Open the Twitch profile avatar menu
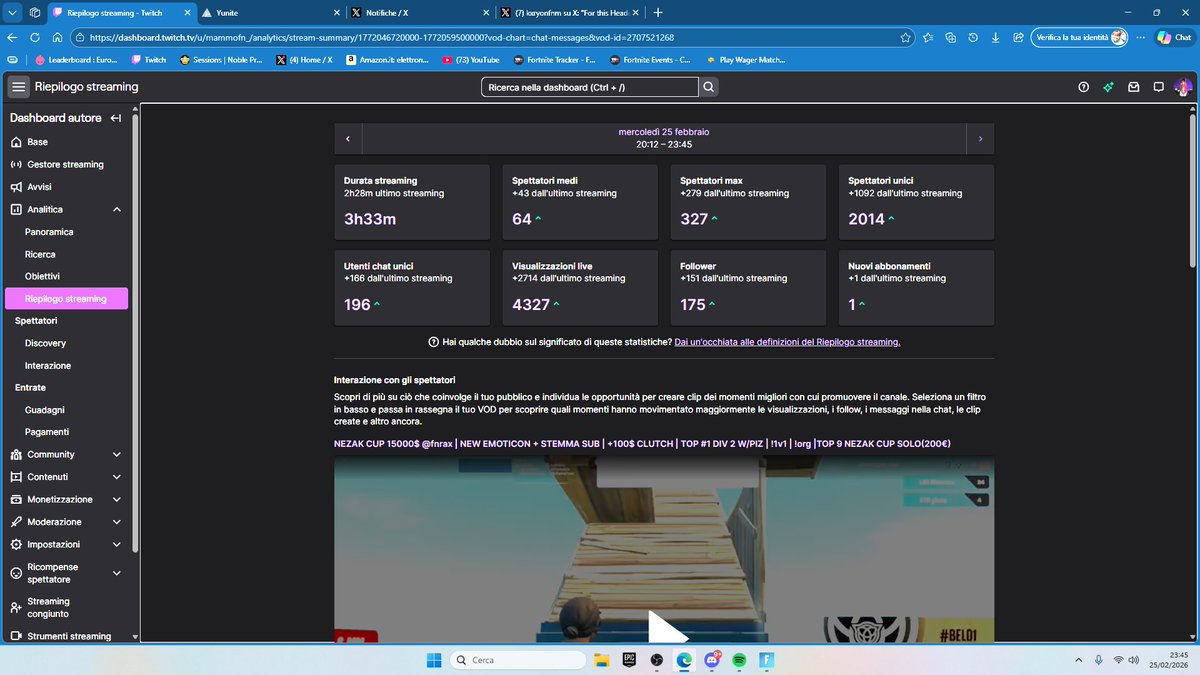Image resolution: width=1200 pixels, height=675 pixels. coord(1183,87)
